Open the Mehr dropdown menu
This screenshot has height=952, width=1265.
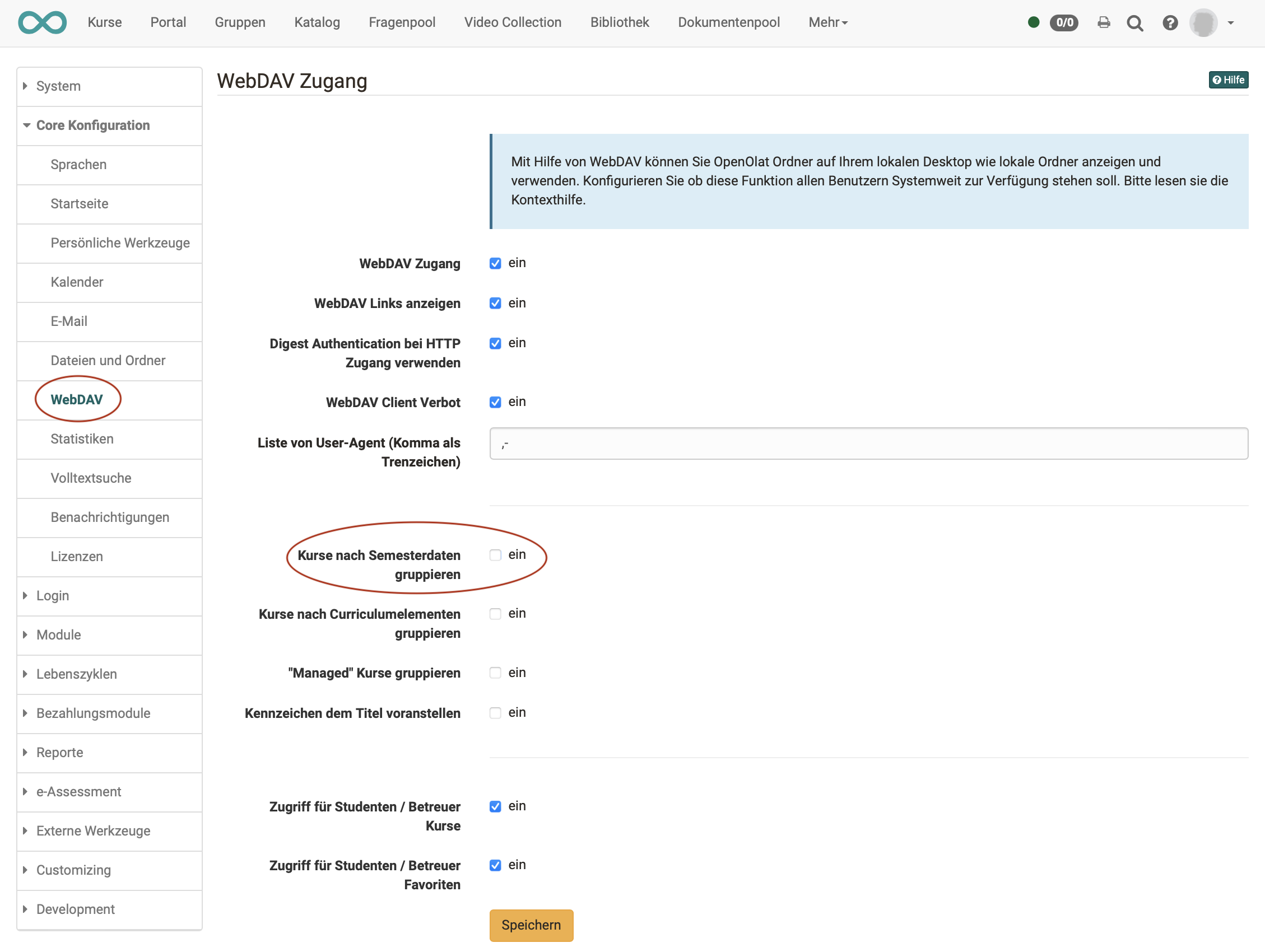tap(827, 22)
